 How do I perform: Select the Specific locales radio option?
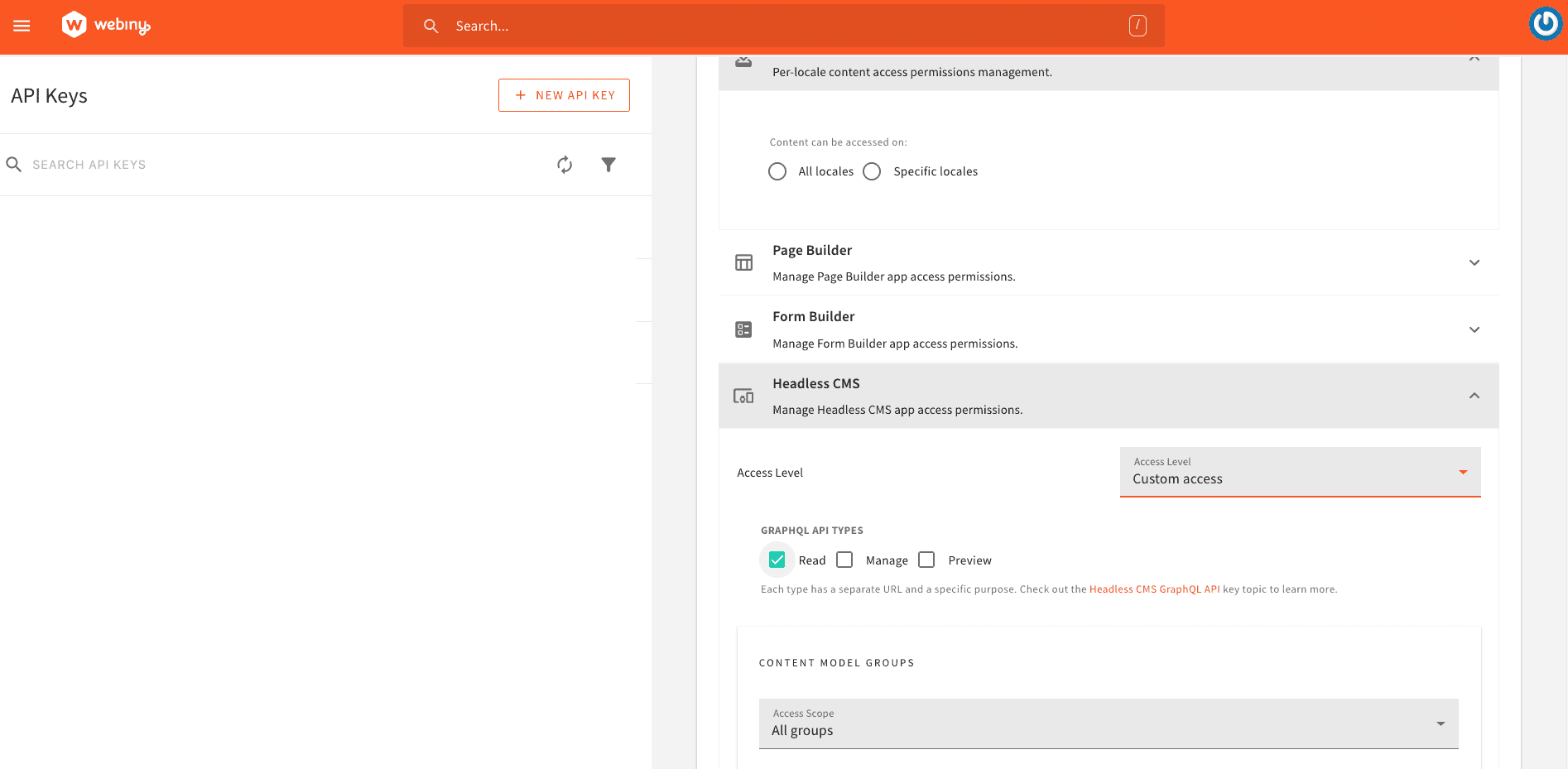point(872,171)
